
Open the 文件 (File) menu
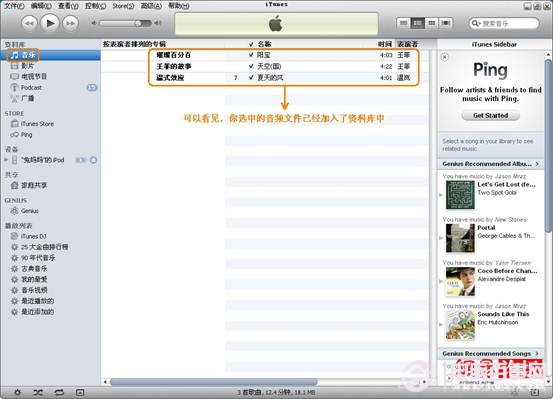coord(14,6)
